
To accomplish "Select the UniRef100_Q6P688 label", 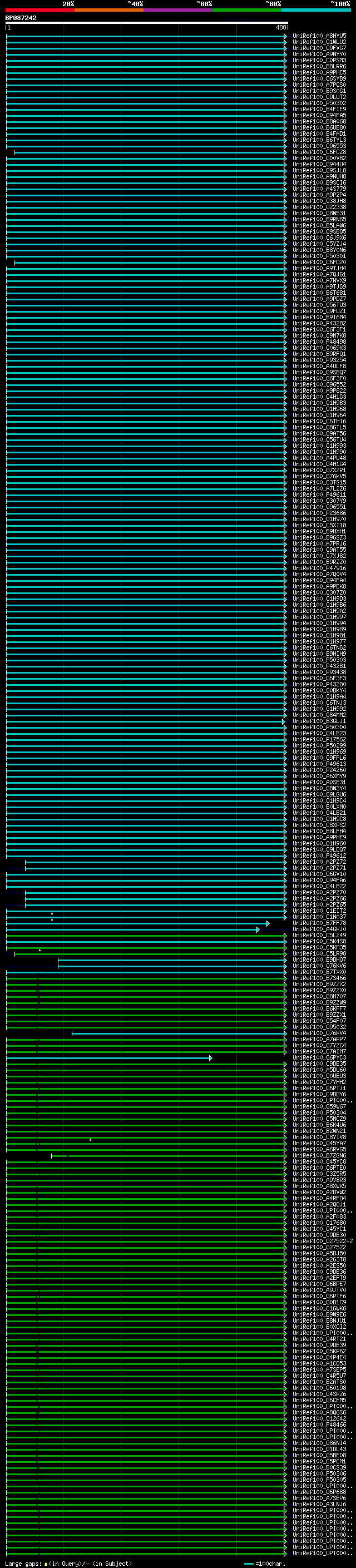I will pos(319,1492).
